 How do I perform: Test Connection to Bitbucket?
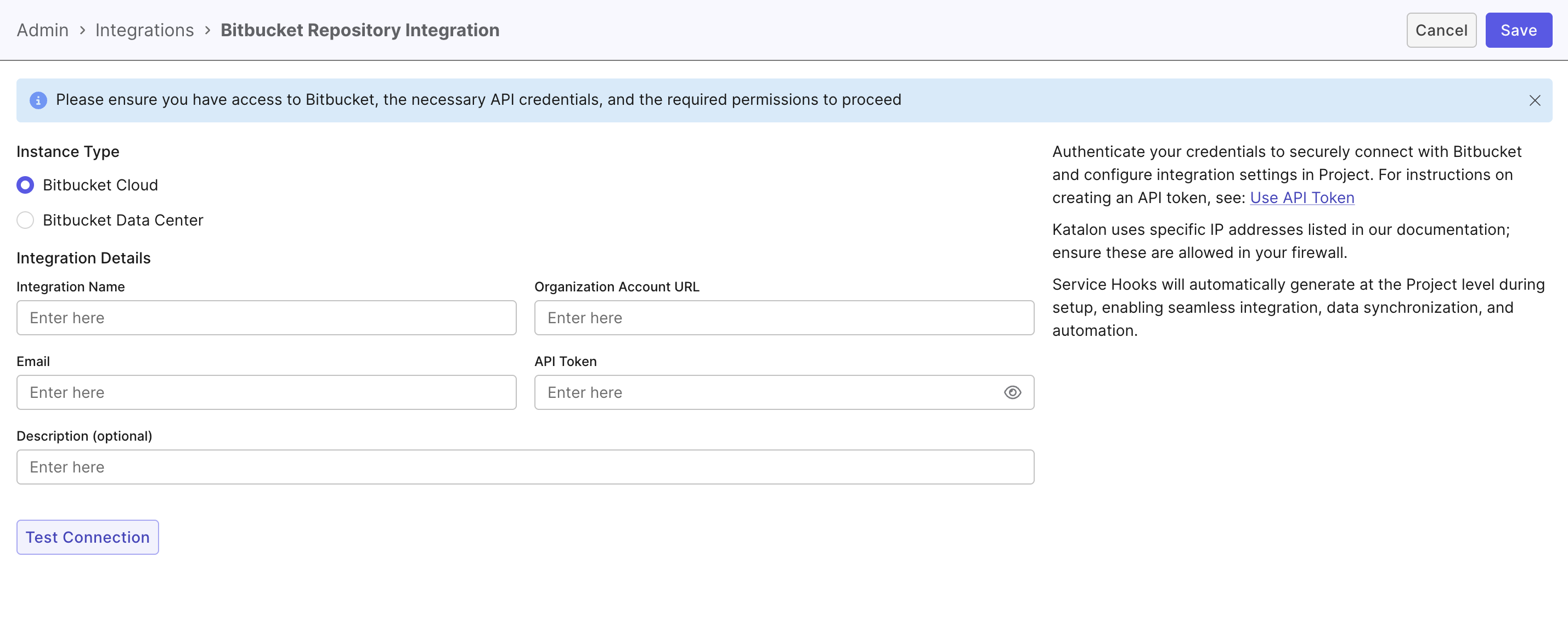(x=88, y=537)
